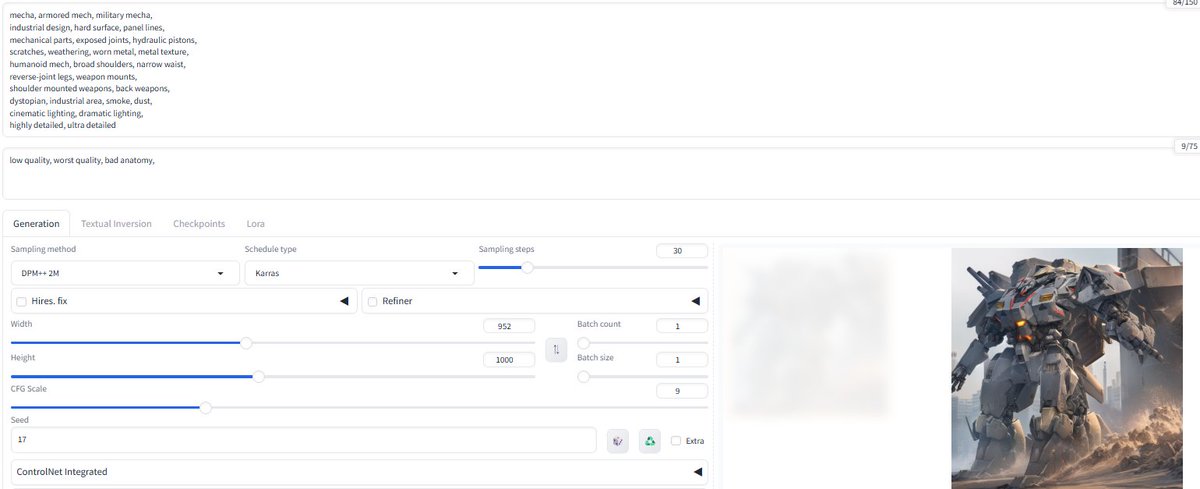The height and width of the screenshot is (489, 1200).
Task: Open the Sampling method dropdown
Action: [x=124, y=273]
